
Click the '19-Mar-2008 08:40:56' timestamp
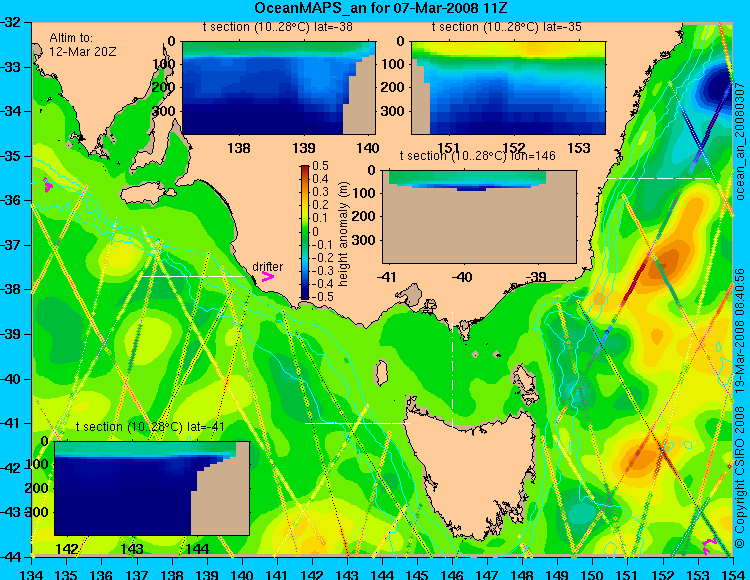(x=740, y=330)
